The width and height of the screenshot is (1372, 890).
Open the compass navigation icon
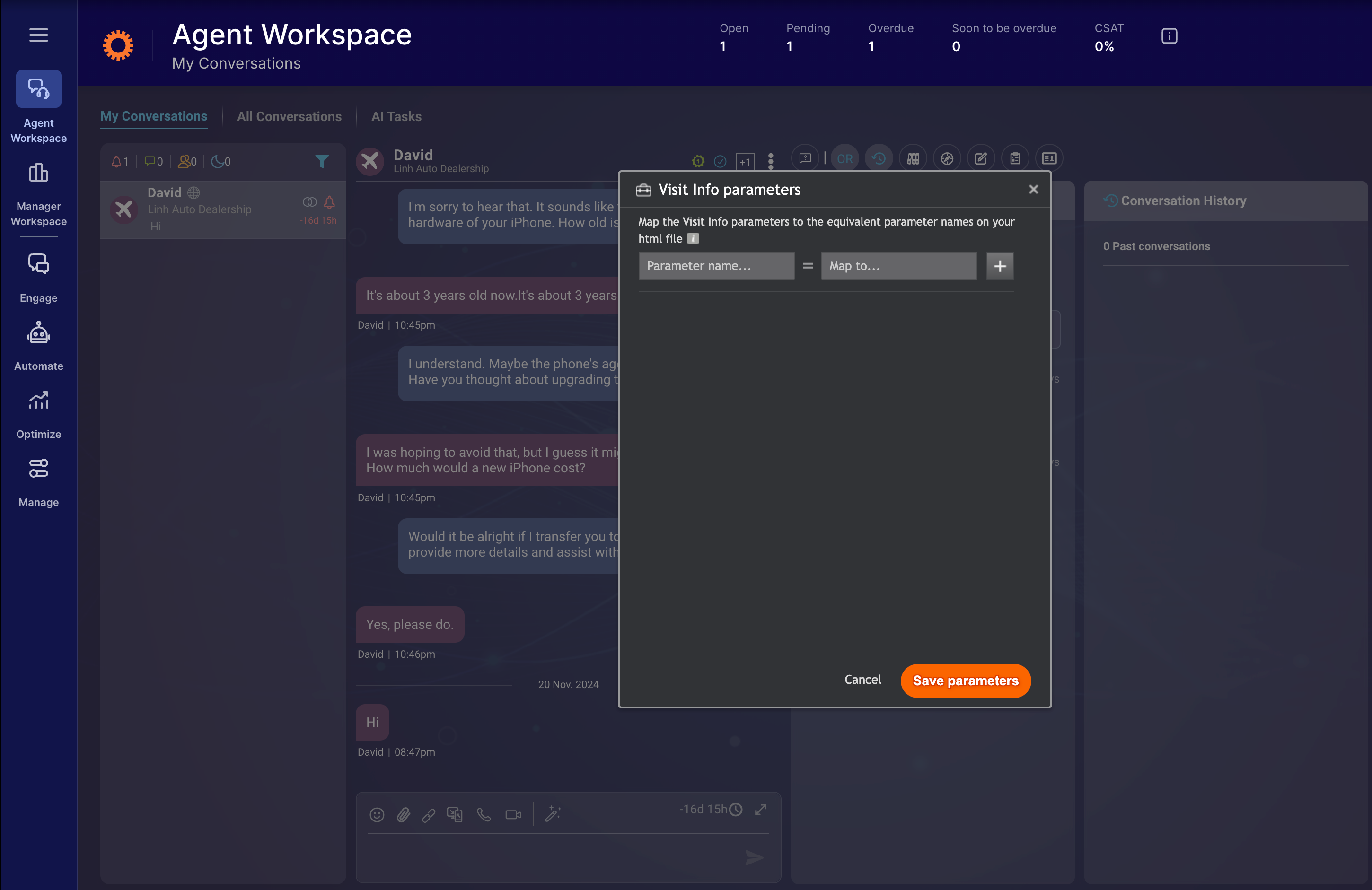pyautogui.click(x=947, y=158)
